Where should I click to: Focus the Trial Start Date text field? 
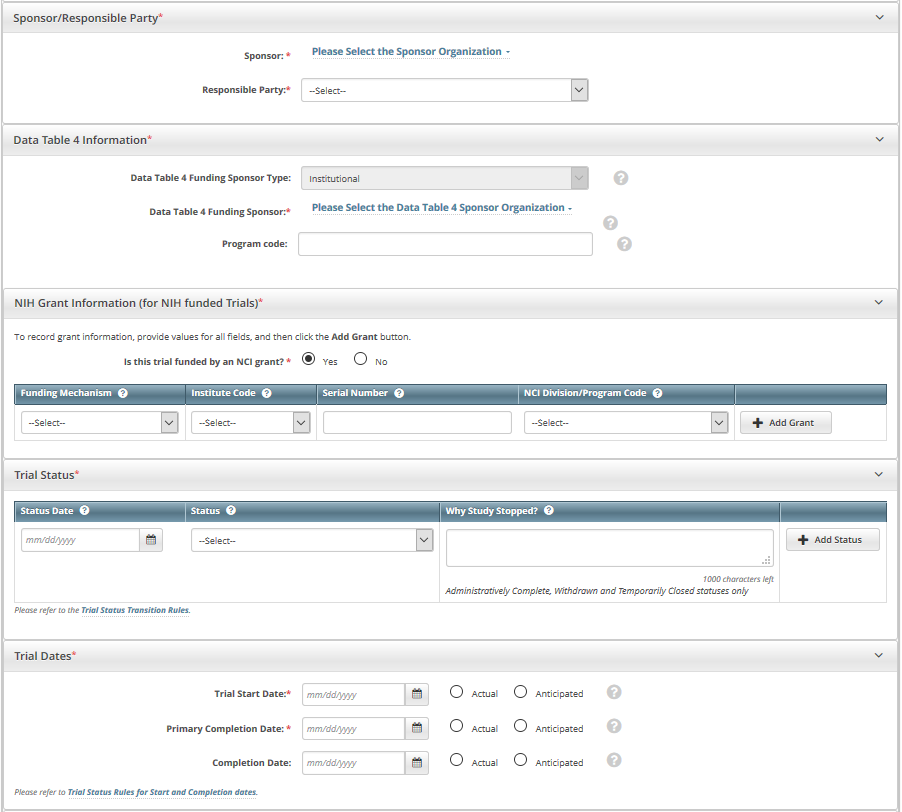[x=354, y=695]
